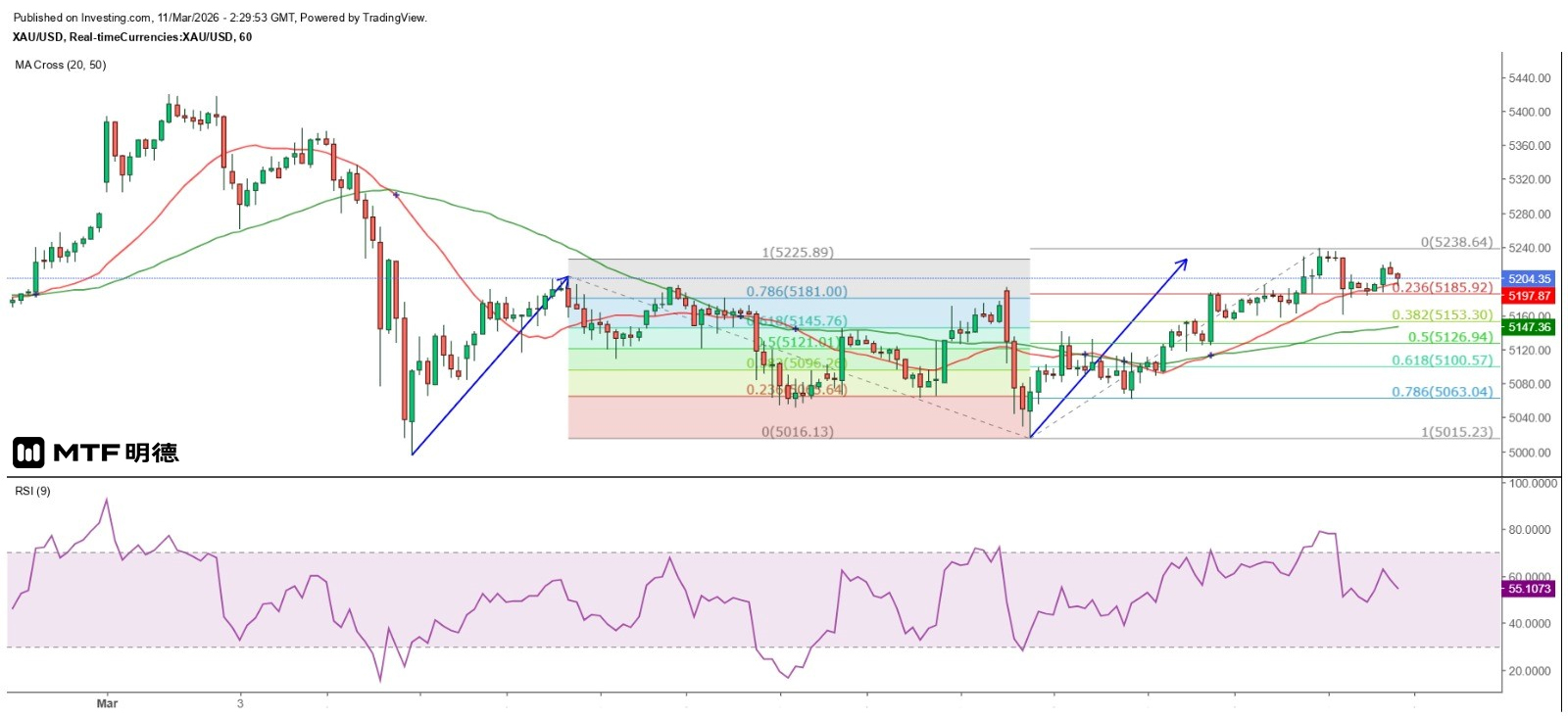Image resolution: width=1568 pixels, height=719 pixels.
Task: Click the Mar date on time axis
Action: tap(107, 703)
